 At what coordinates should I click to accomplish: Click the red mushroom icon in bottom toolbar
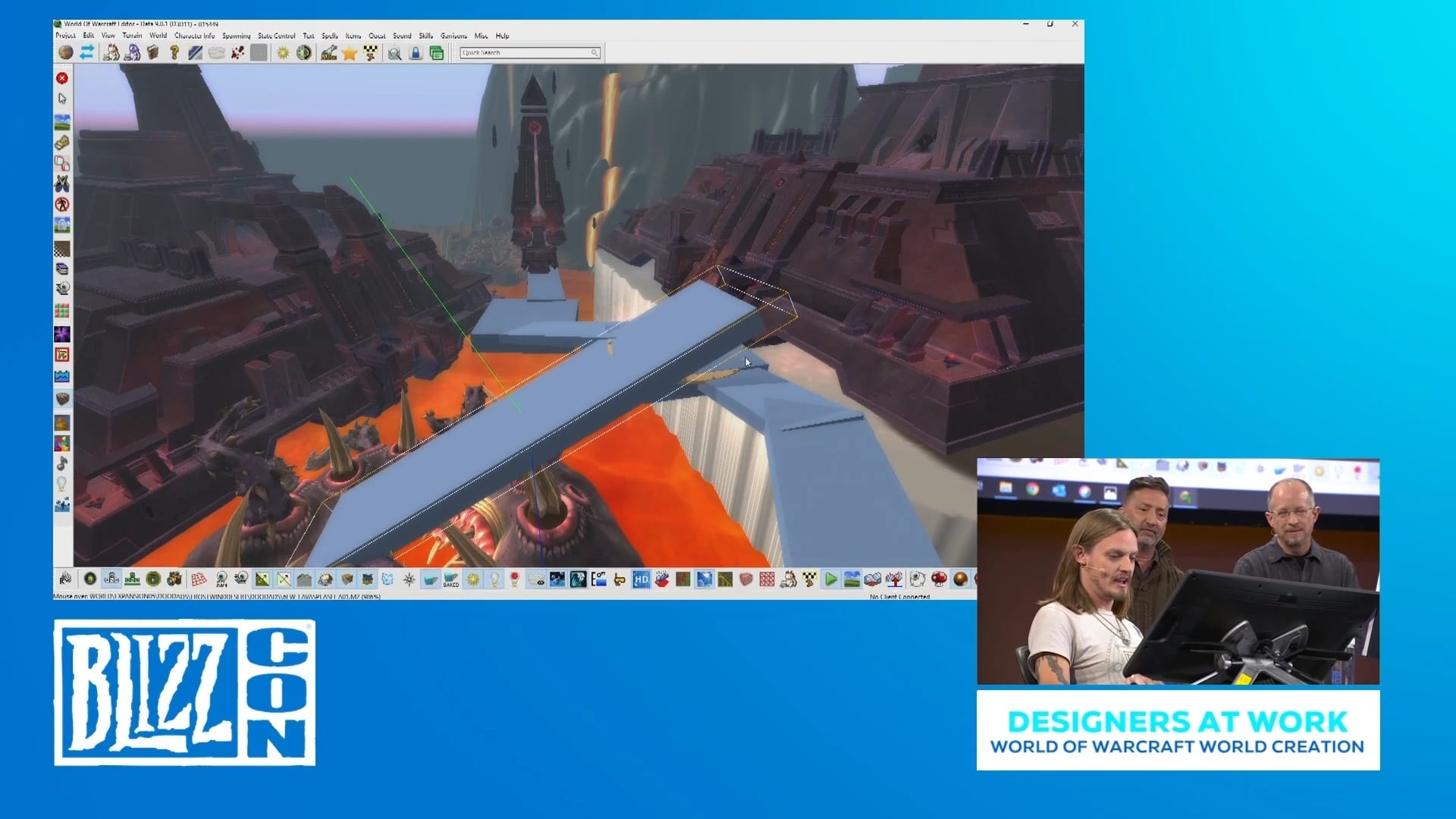coord(939,579)
